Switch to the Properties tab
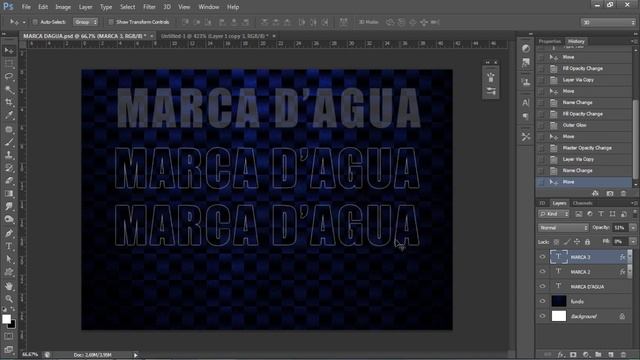 549,41
